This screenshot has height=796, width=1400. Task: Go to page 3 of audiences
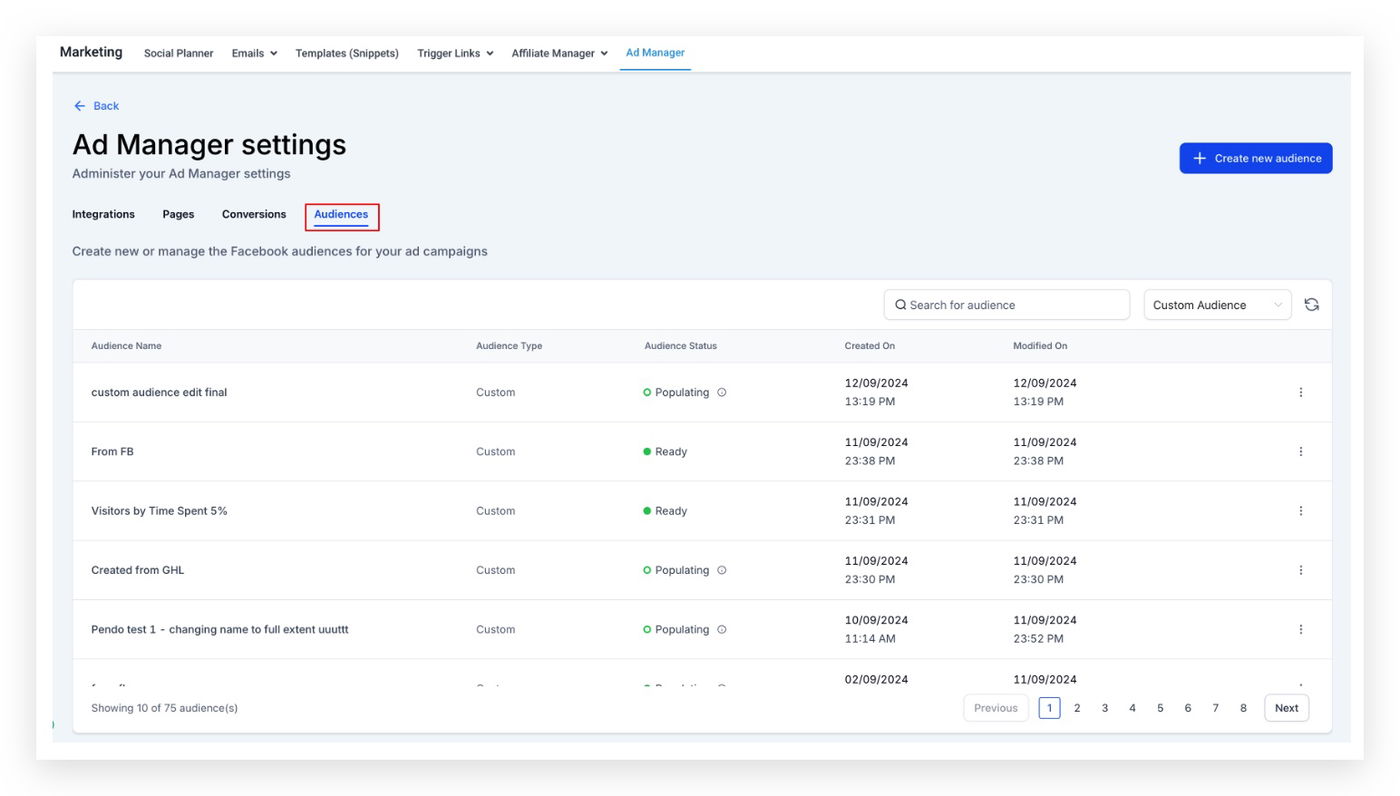tap(1104, 708)
